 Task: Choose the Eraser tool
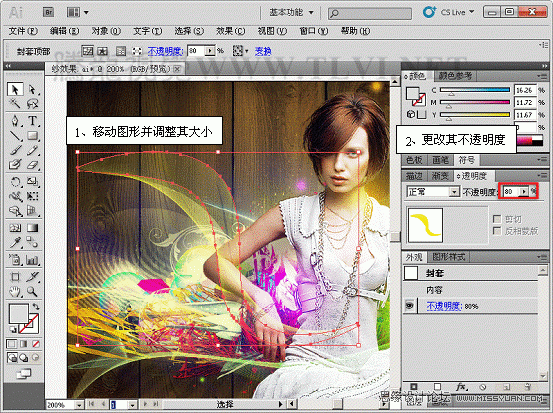[32, 164]
